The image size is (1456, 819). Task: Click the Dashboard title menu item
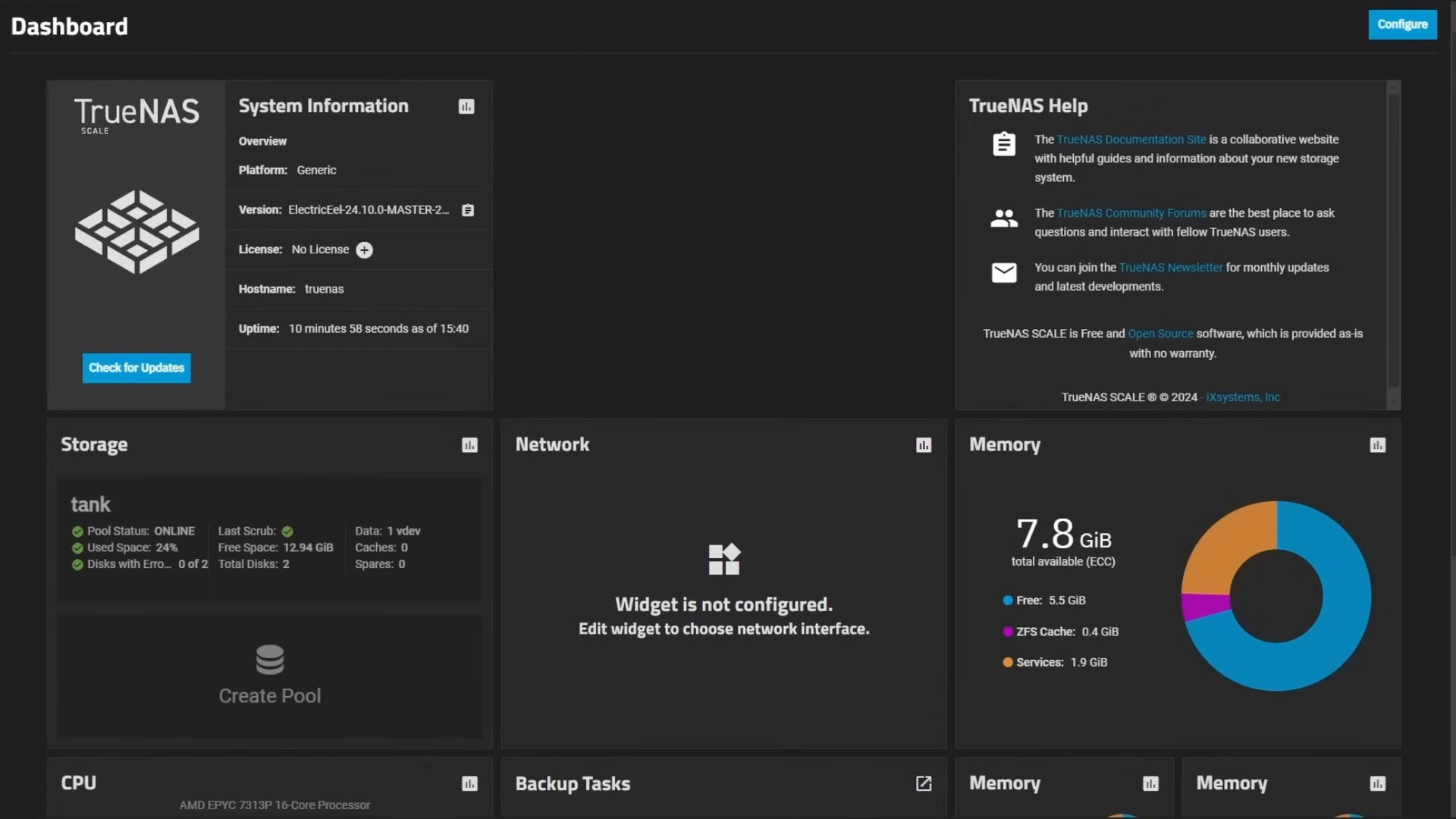coord(69,25)
